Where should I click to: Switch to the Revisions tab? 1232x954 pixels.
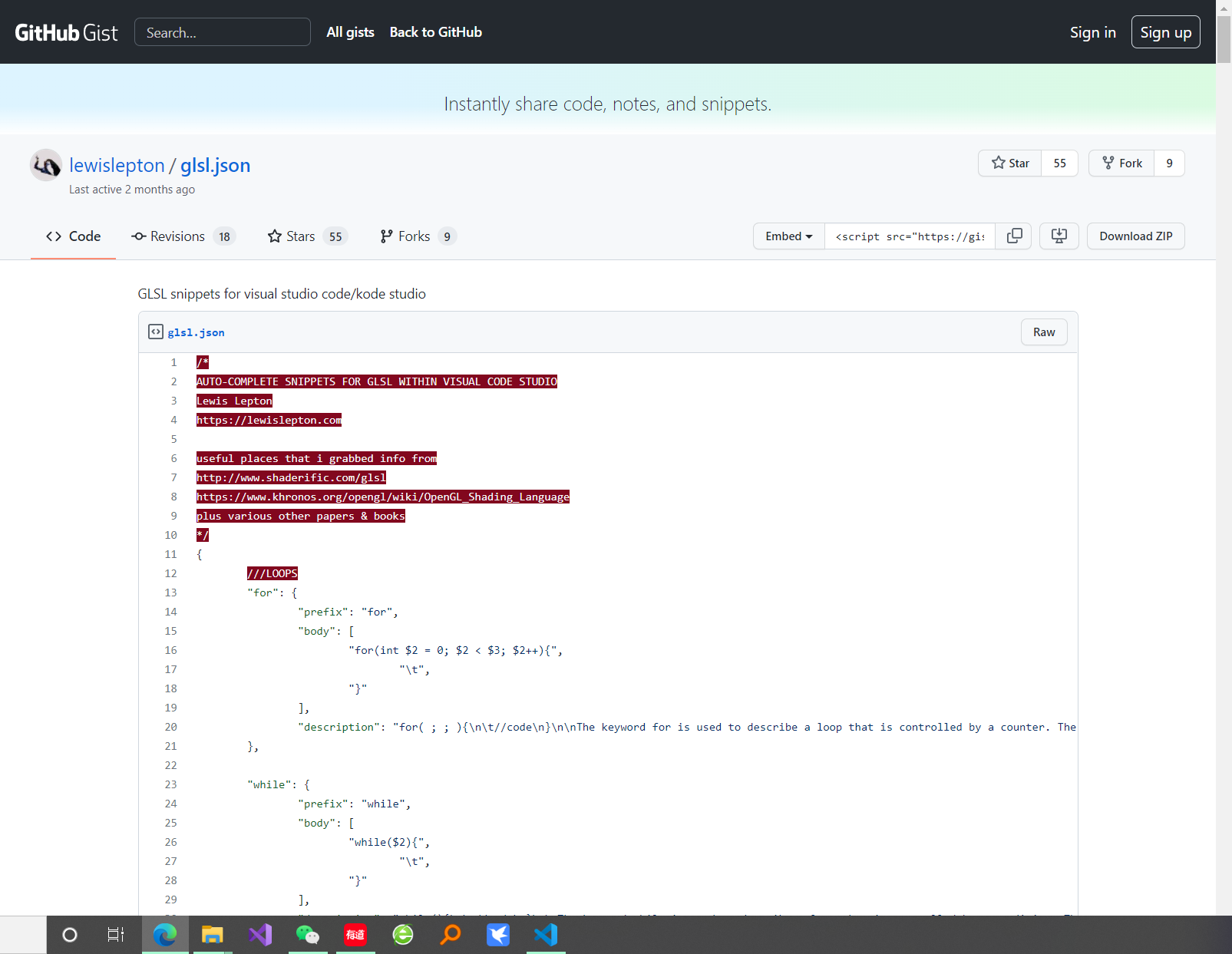(x=183, y=236)
